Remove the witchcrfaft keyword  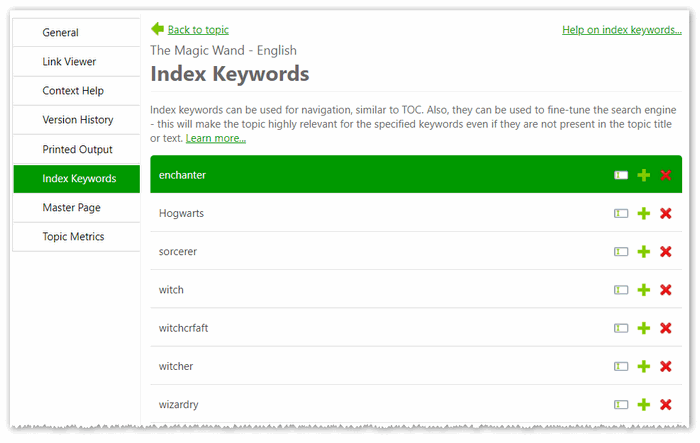[x=666, y=328]
